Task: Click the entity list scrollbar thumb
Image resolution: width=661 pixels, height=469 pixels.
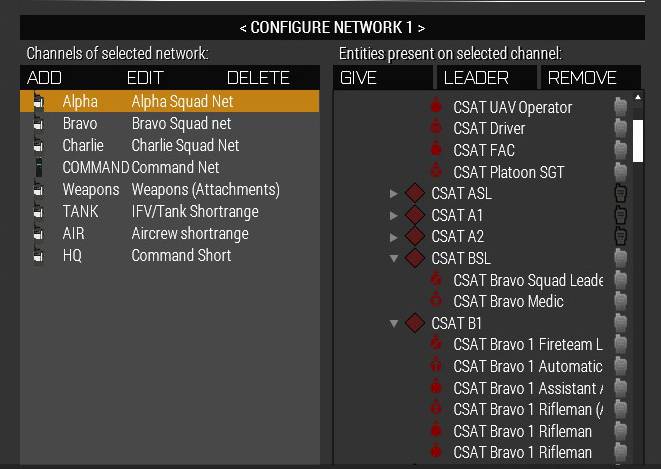Action: click(x=638, y=141)
